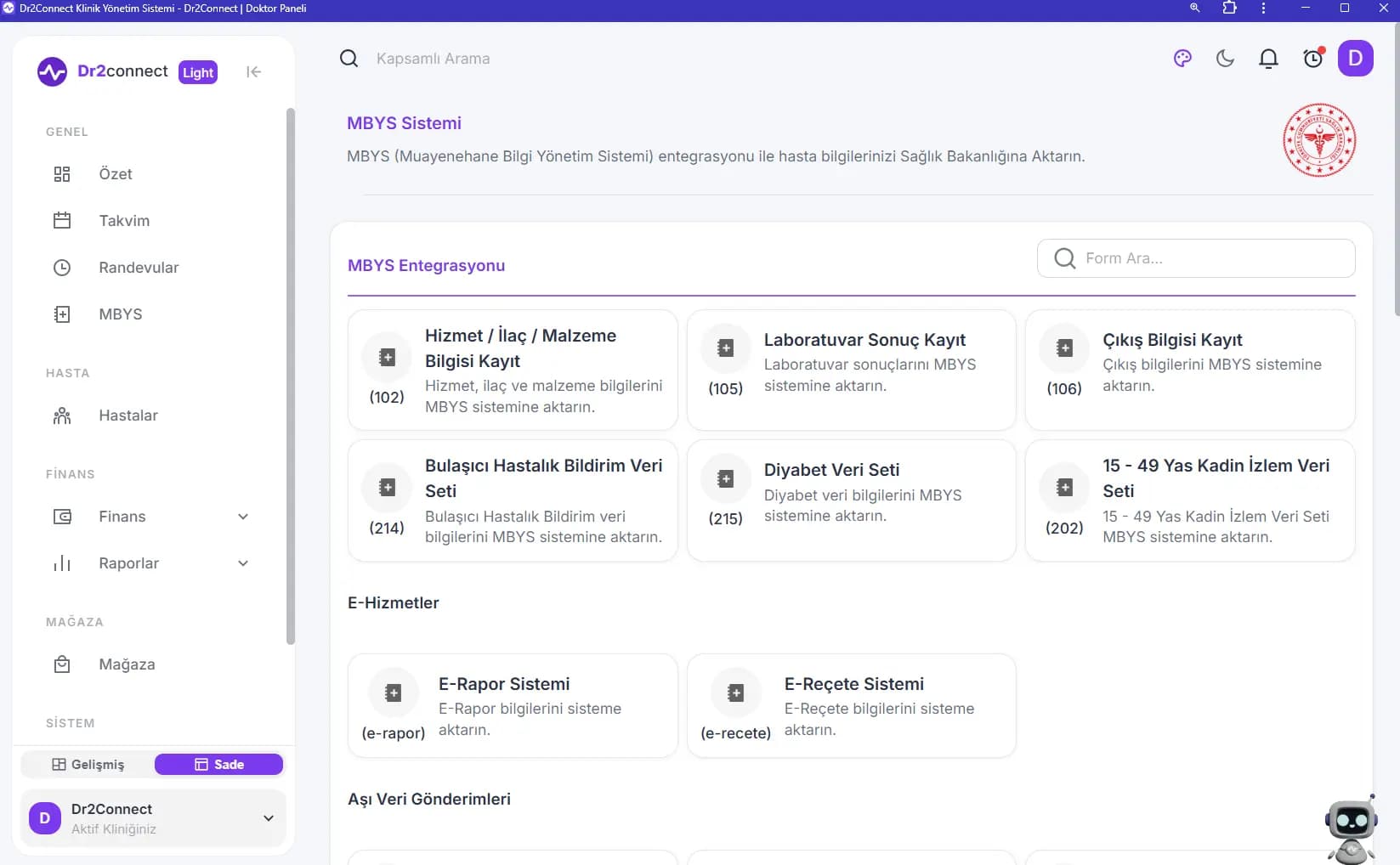Image resolution: width=1400 pixels, height=865 pixels.
Task: Click the Form Ara search field
Action: click(1196, 258)
